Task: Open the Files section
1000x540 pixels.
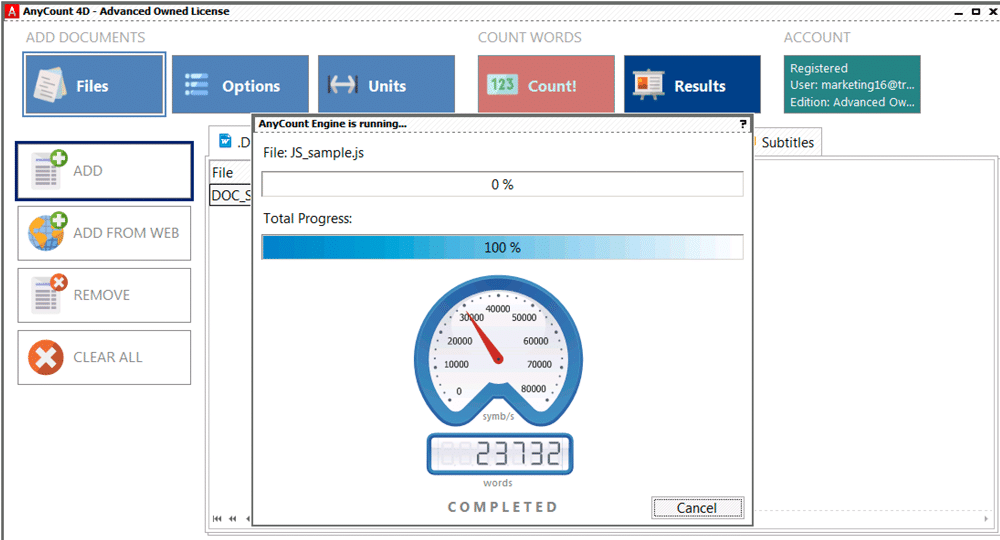Action: point(94,84)
